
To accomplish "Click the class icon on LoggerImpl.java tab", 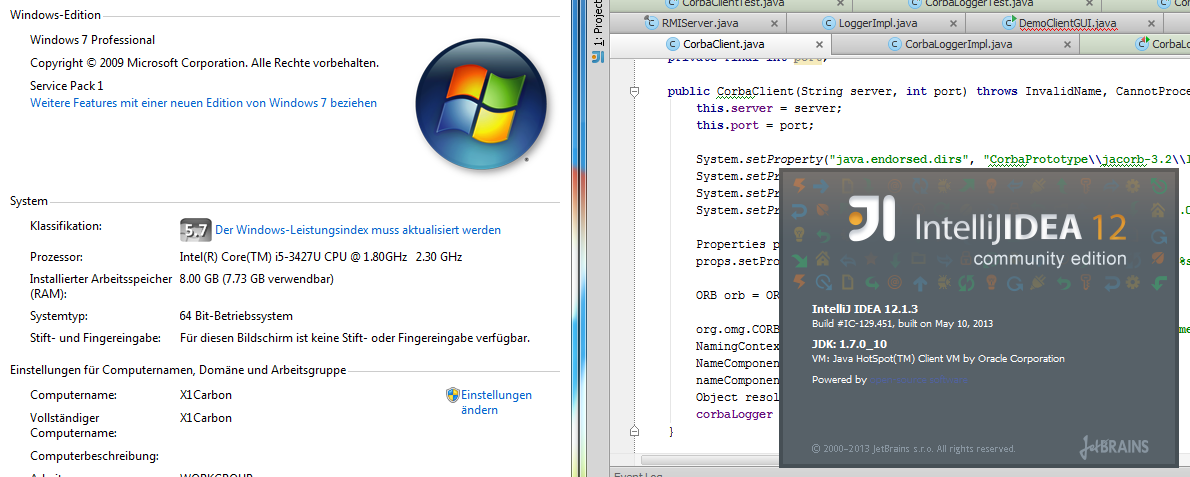I will click(828, 23).
